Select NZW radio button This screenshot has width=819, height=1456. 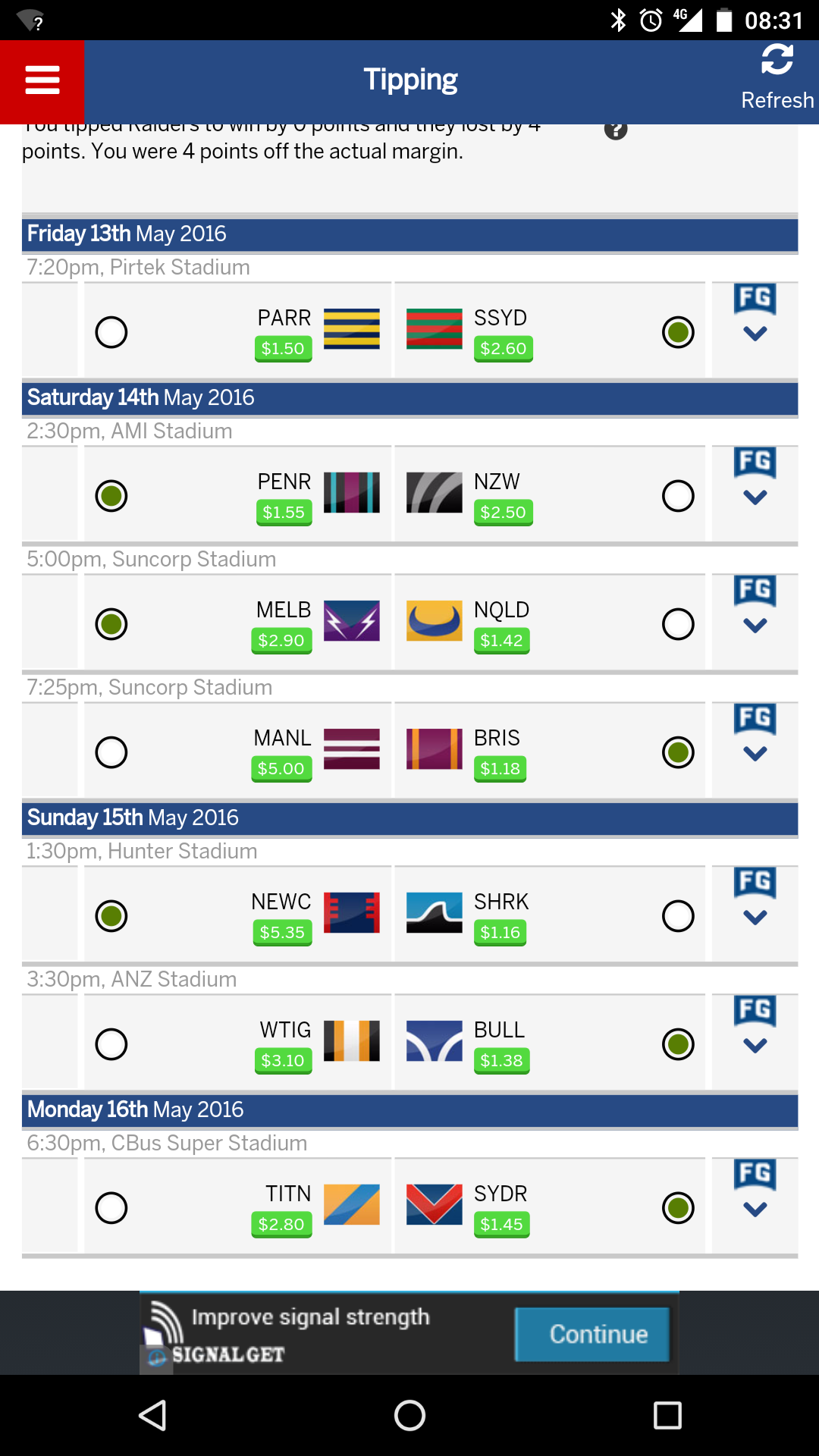678,496
